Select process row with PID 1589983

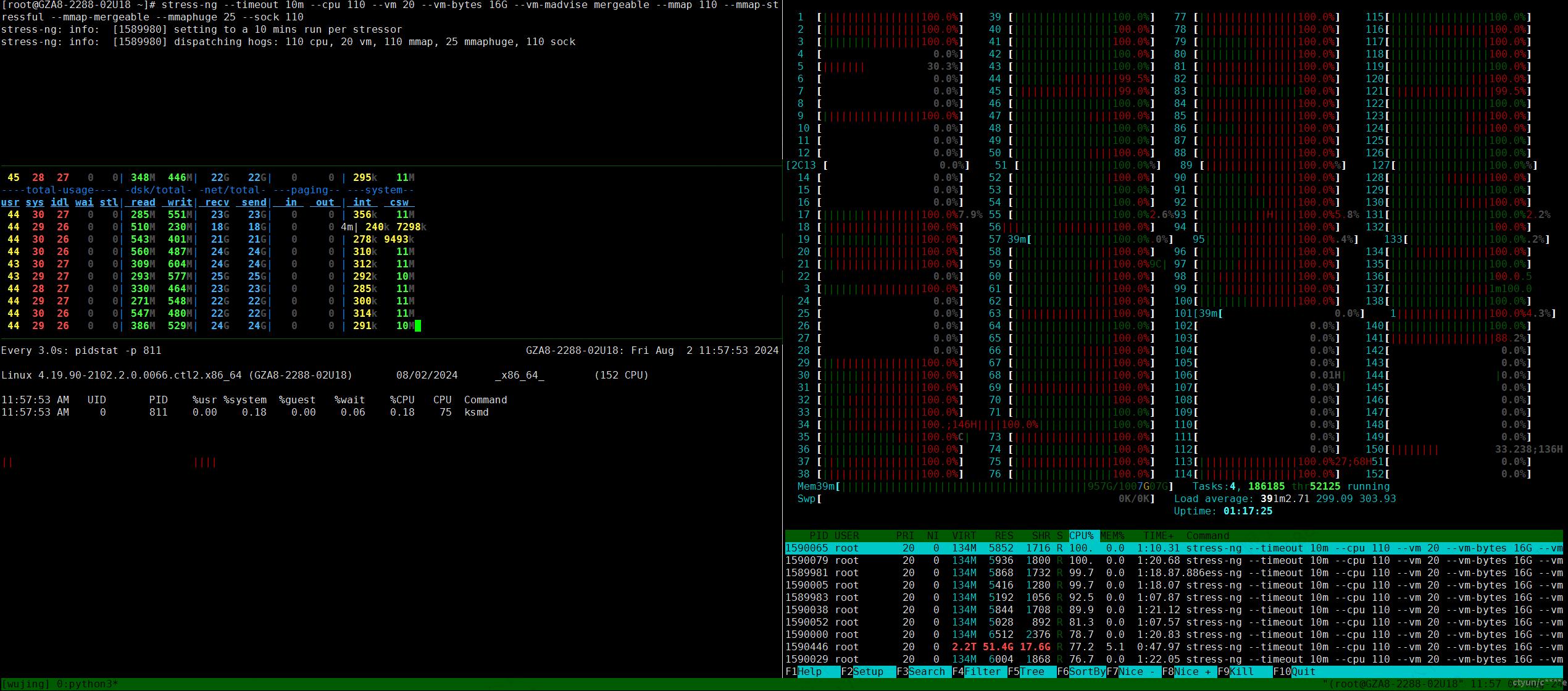1174,597
